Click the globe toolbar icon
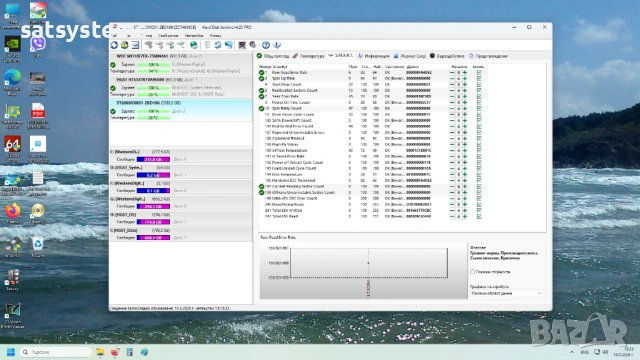 (193, 45)
